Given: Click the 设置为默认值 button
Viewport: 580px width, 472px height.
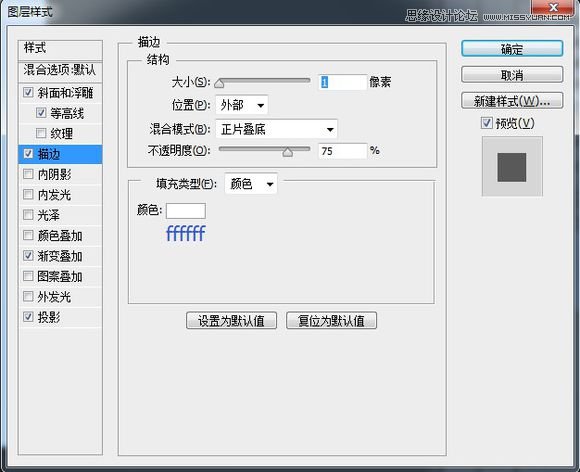Looking at the screenshot, I should (232, 320).
